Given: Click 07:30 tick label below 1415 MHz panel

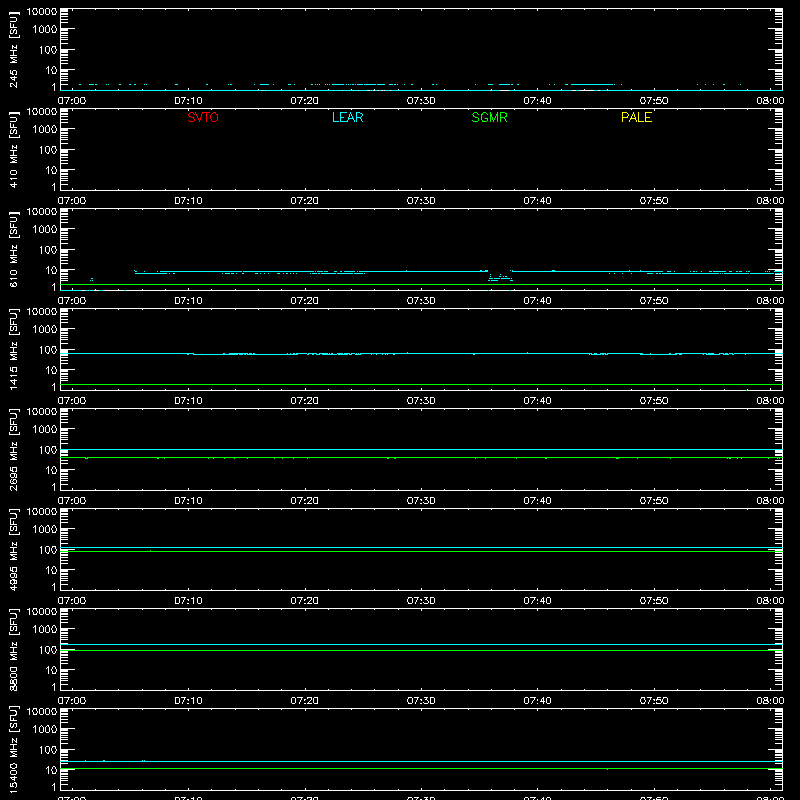Looking at the screenshot, I should tap(421, 401).
